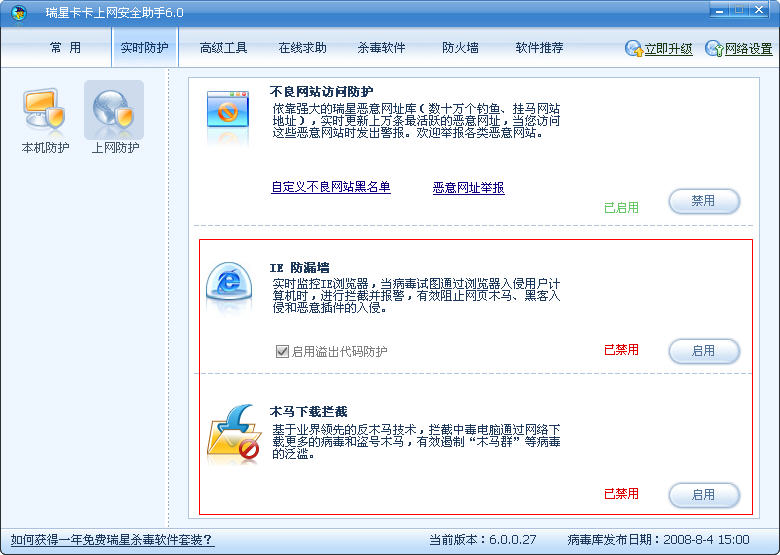780x555 pixels.
Task: Enable IE 防漏墙 with 启用 button
Action: [x=704, y=351]
